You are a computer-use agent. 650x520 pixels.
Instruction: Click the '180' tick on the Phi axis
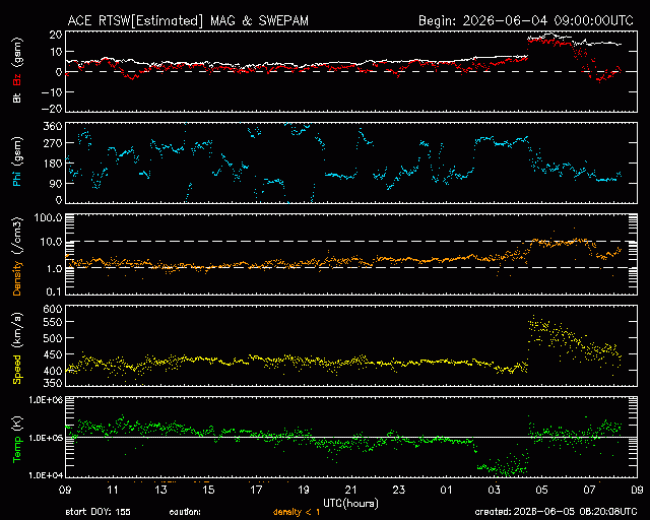[53, 163]
